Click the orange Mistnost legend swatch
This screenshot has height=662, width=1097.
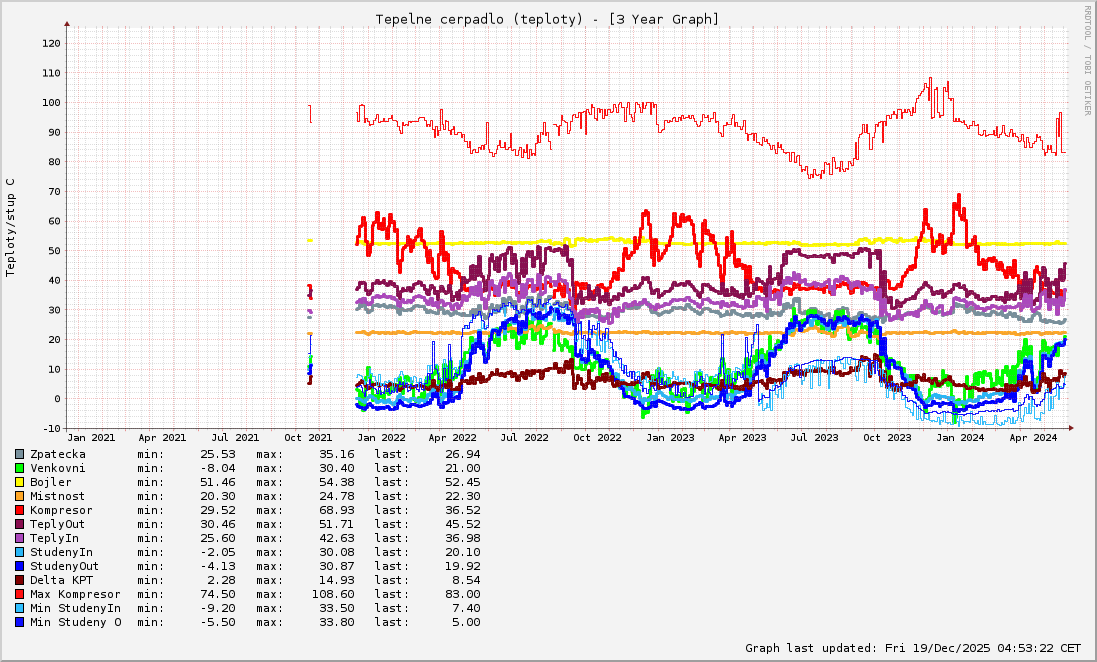pos(19,496)
